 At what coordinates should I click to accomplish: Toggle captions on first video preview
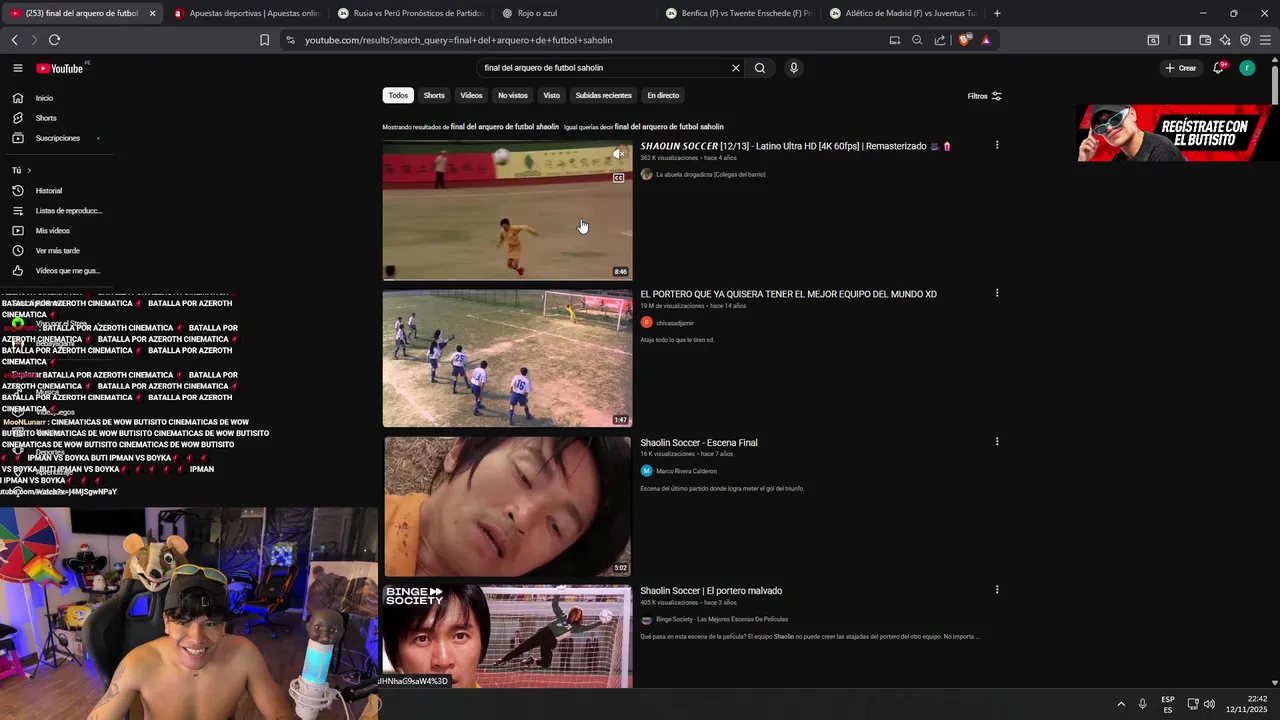[x=618, y=178]
